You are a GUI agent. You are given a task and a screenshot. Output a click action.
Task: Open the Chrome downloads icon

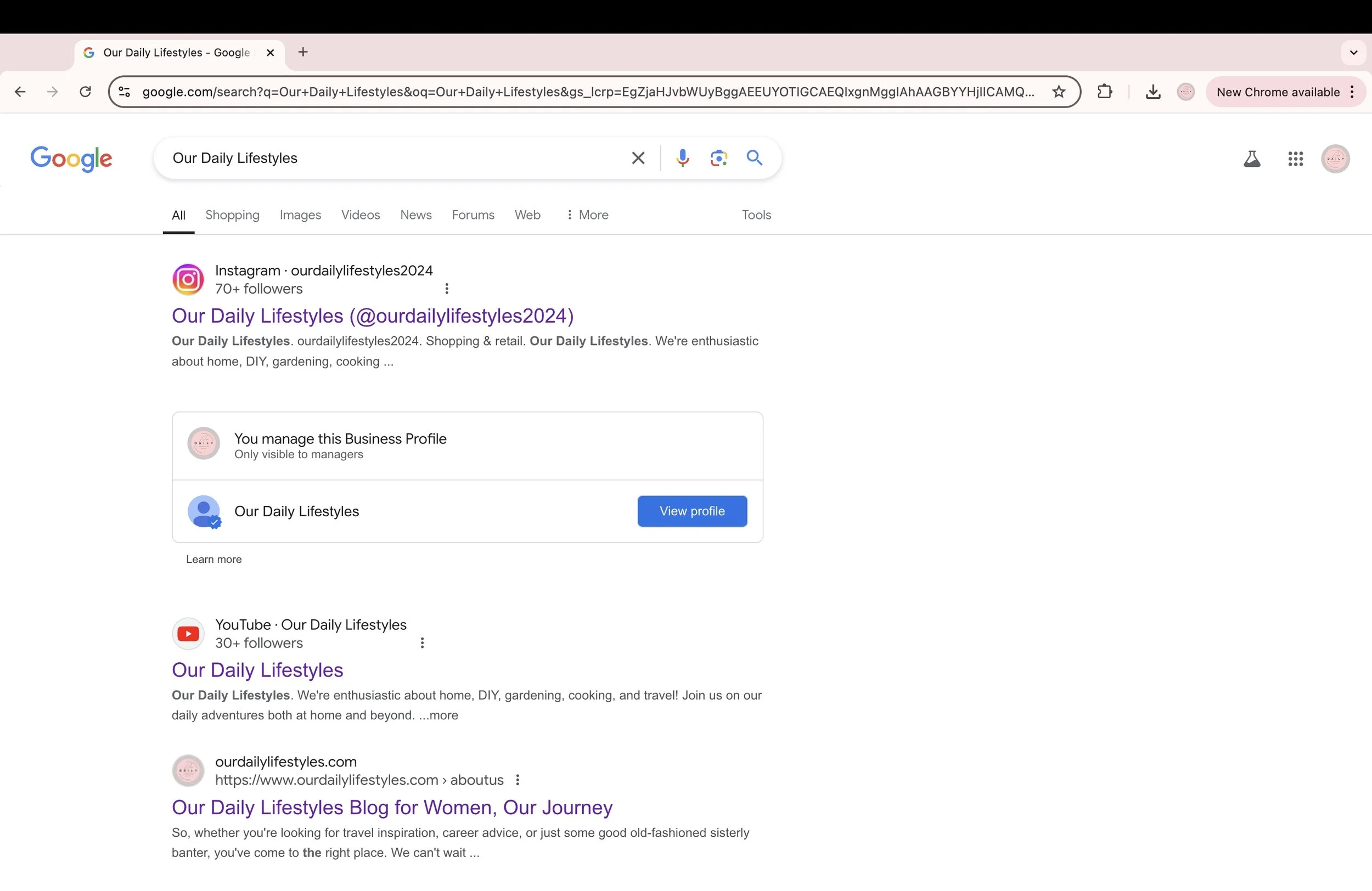[1152, 92]
